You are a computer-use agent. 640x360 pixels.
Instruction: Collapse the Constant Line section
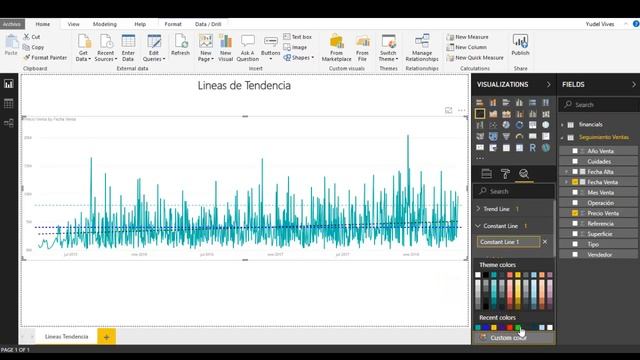tap(478, 226)
